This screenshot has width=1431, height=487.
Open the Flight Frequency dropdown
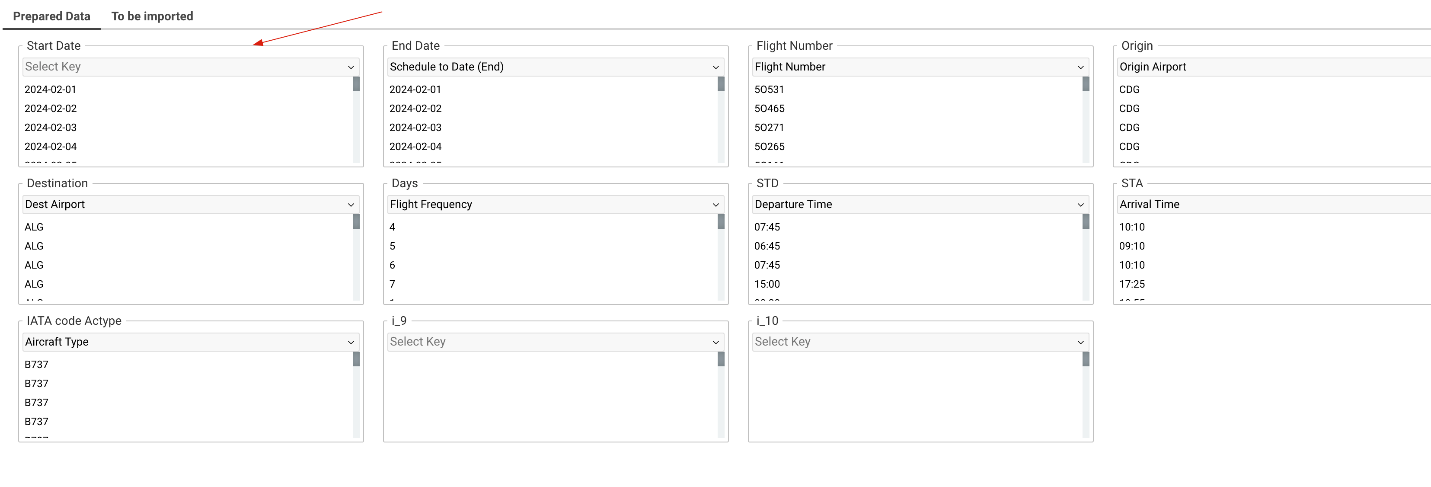pos(555,204)
